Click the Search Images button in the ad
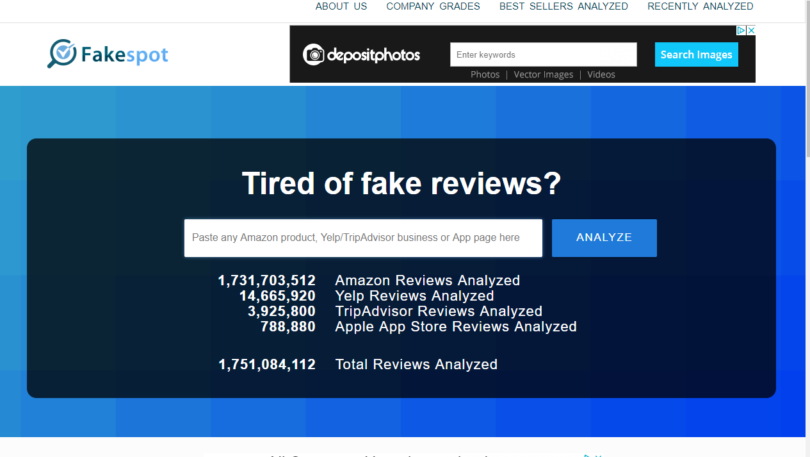The image size is (810, 457). [x=696, y=54]
